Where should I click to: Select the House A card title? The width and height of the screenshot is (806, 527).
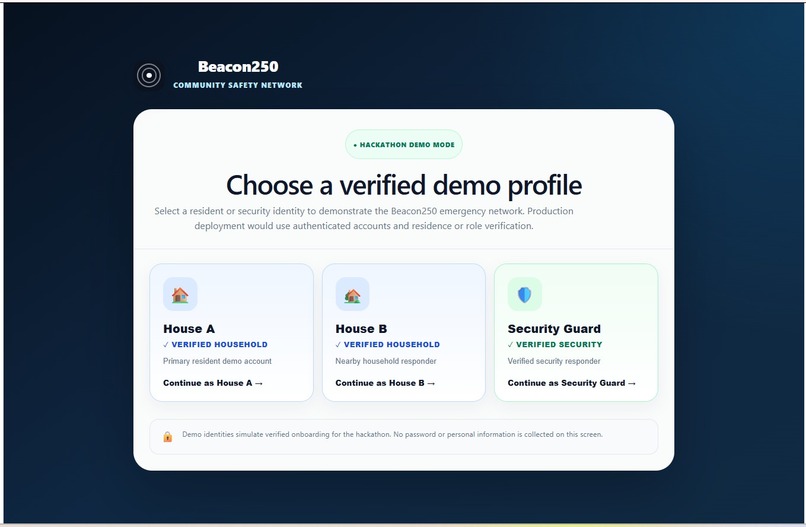(x=189, y=329)
